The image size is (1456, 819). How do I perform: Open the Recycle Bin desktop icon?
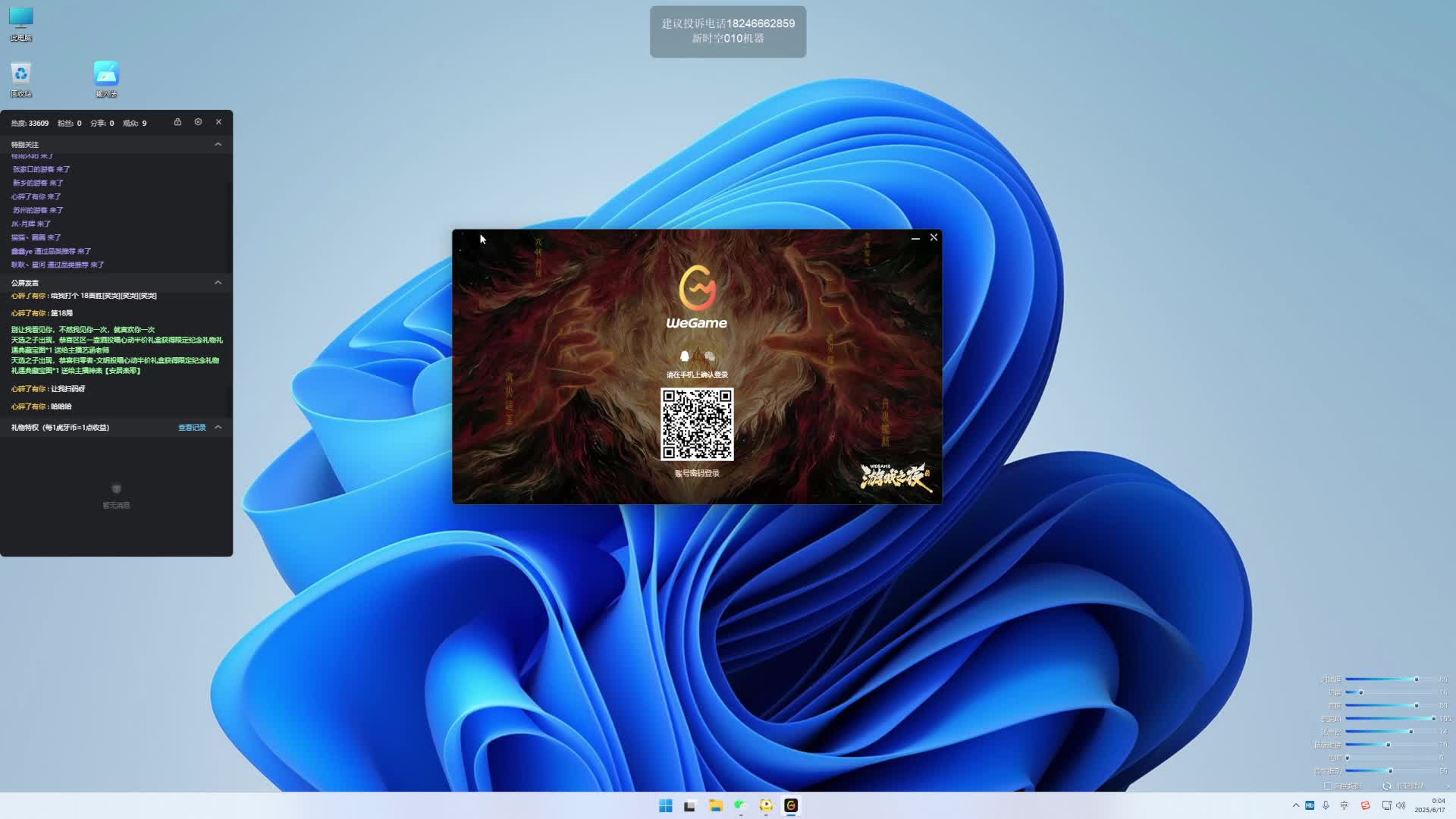pos(21,79)
